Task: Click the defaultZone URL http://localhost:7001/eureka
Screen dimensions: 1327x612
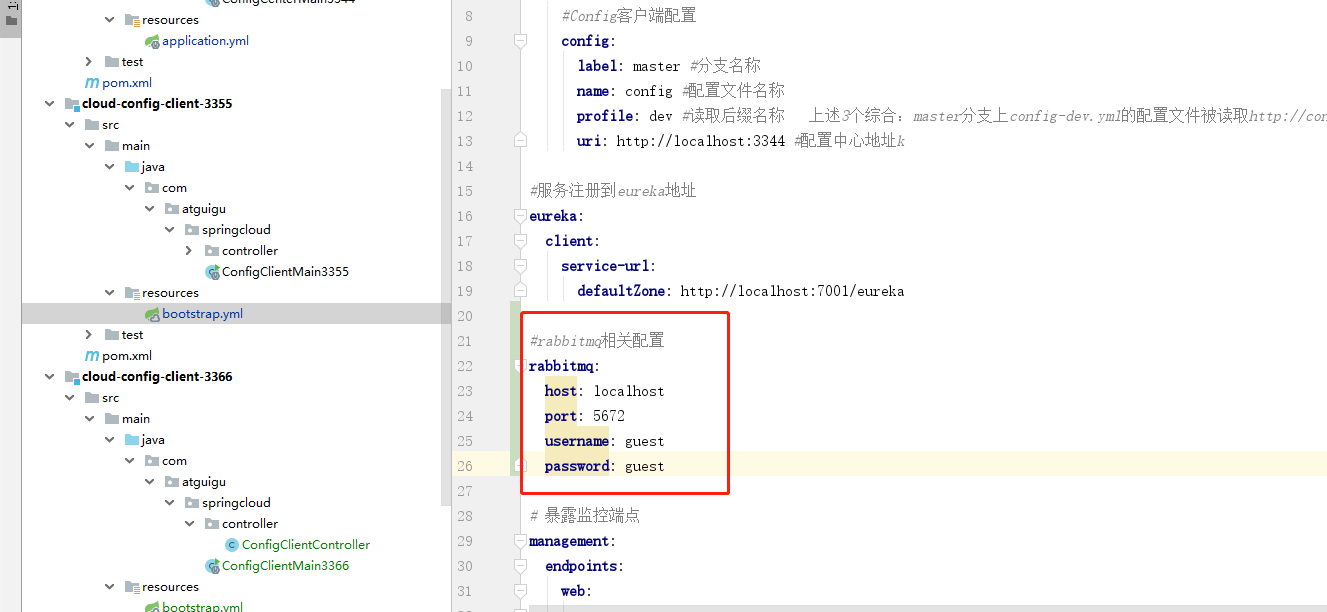Action: pyautogui.click(x=792, y=291)
